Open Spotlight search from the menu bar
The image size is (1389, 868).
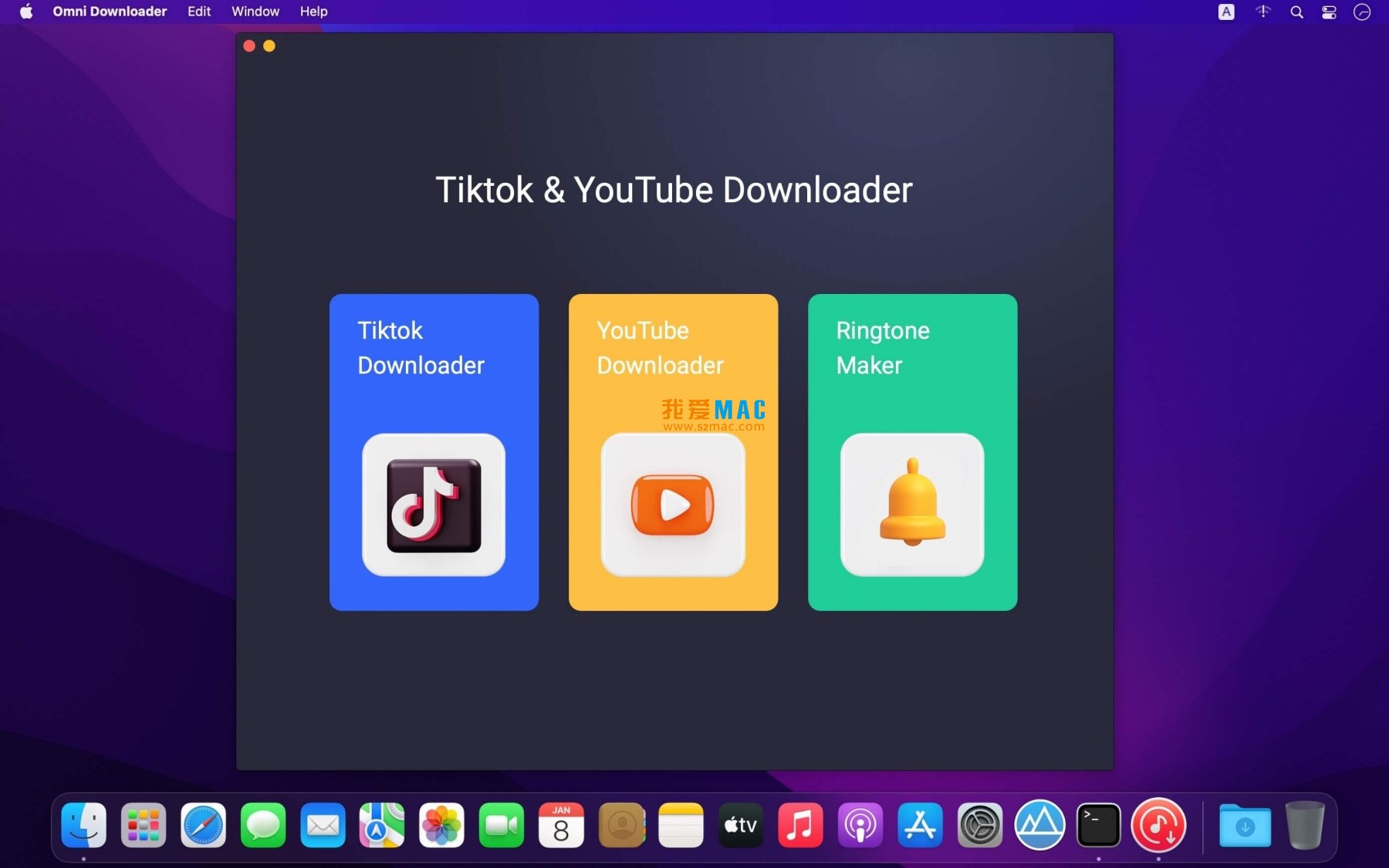point(1297,12)
